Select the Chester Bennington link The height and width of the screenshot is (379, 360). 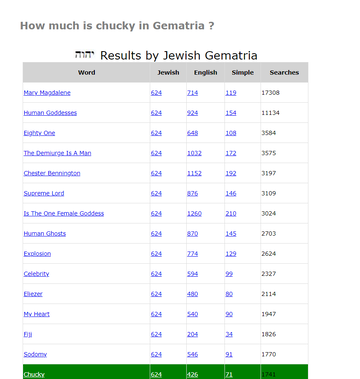[x=52, y=173]
